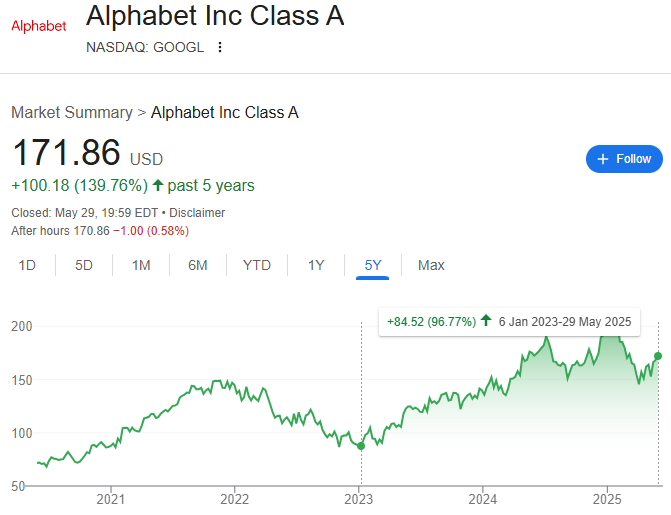Screen dimensions: 671x515
Task: Open the Market Summary breadcrumb link
Action: [x=71, y=113]
